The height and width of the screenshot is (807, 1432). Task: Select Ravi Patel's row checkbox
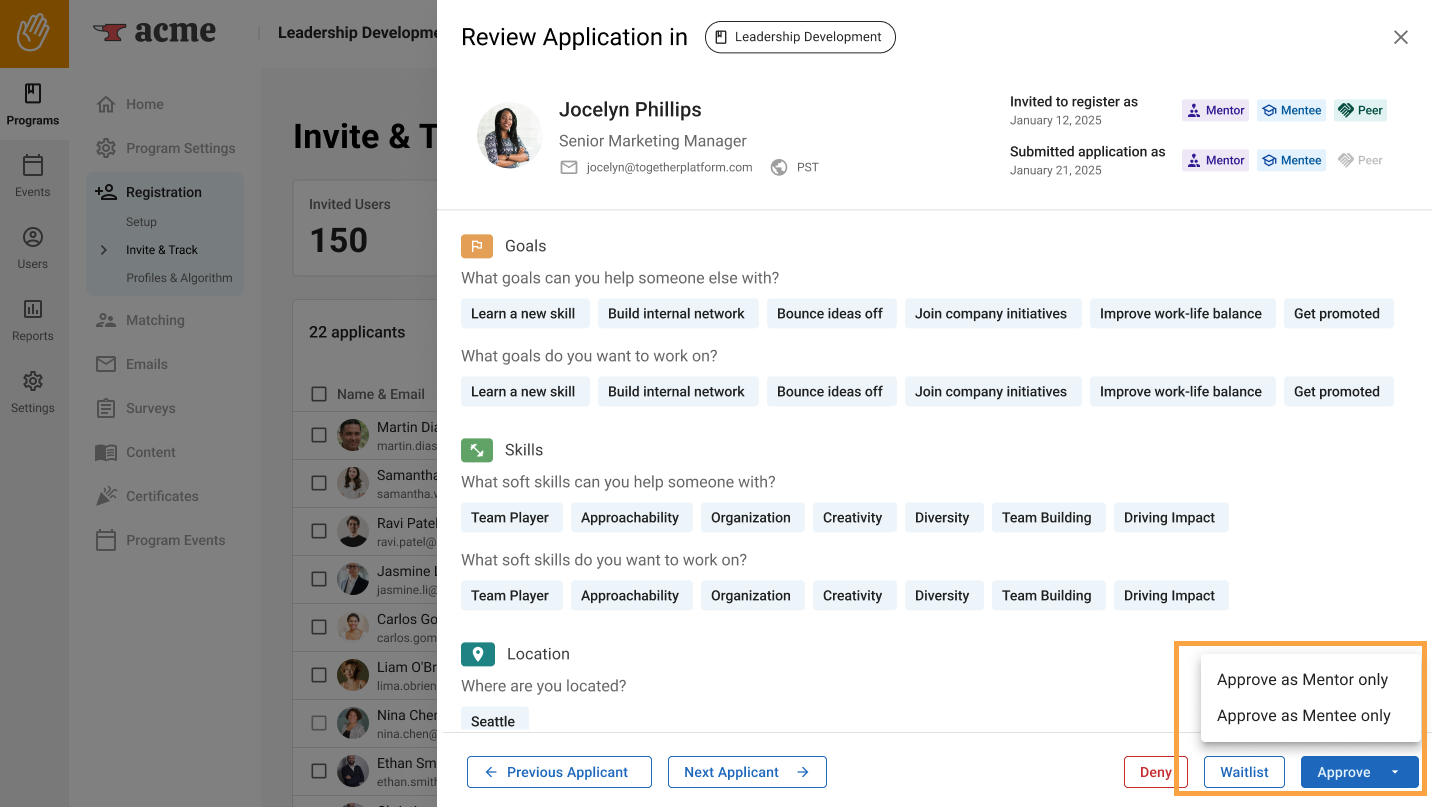tap(319, 531)
